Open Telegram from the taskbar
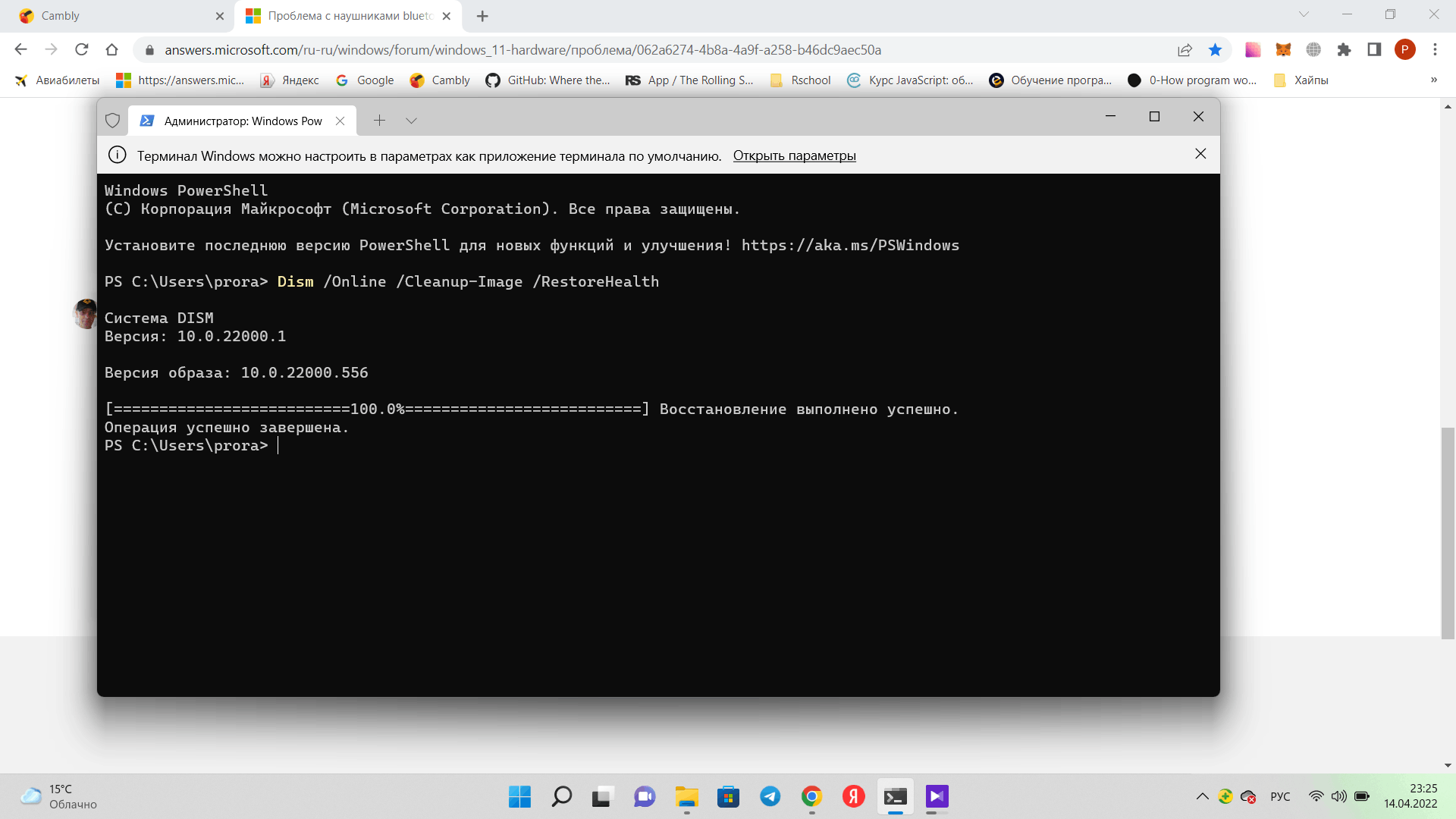Viewport: 1456px width, 819px height. [x=770, y=796]
